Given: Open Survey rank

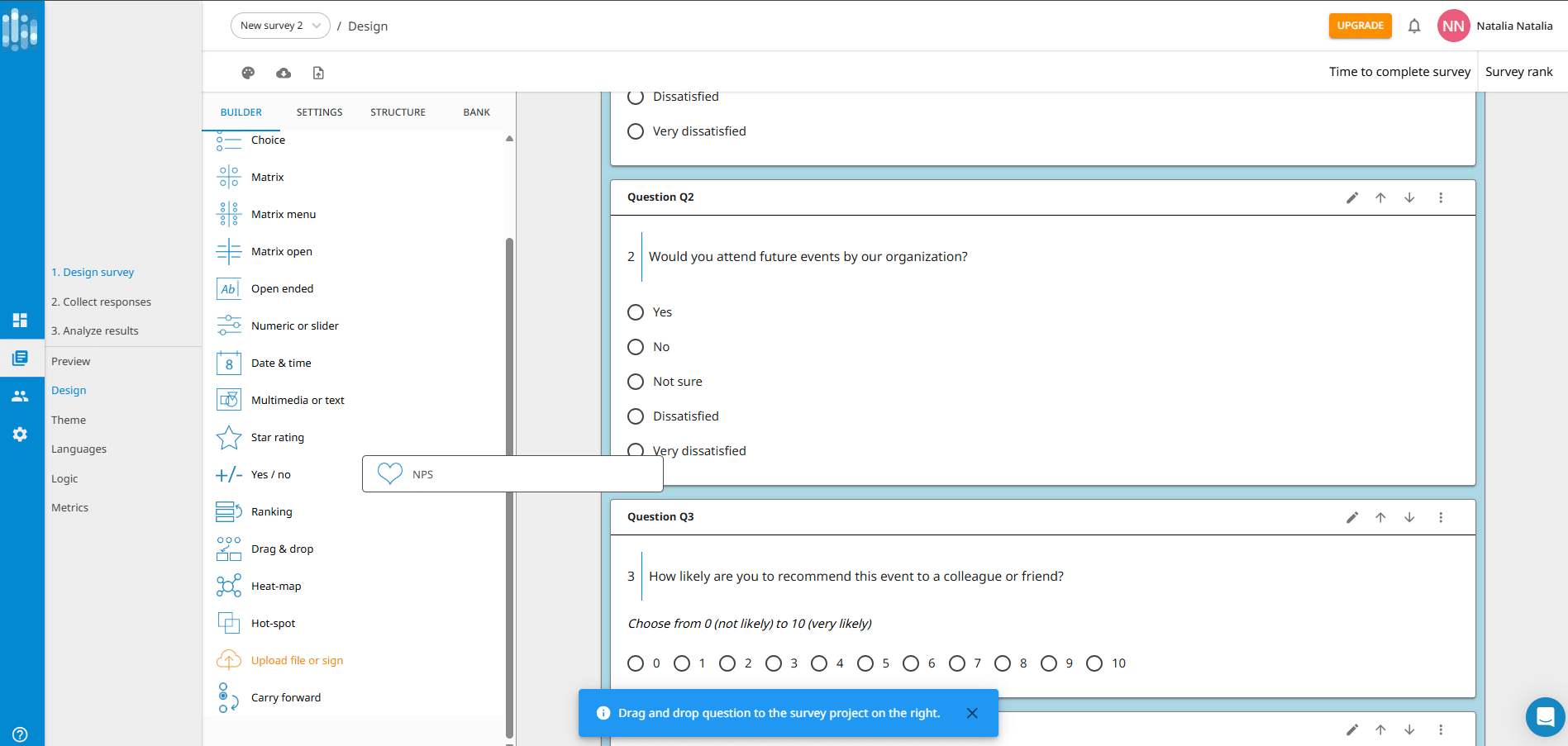Looking at the screenshot, I should click(1518, 72).
